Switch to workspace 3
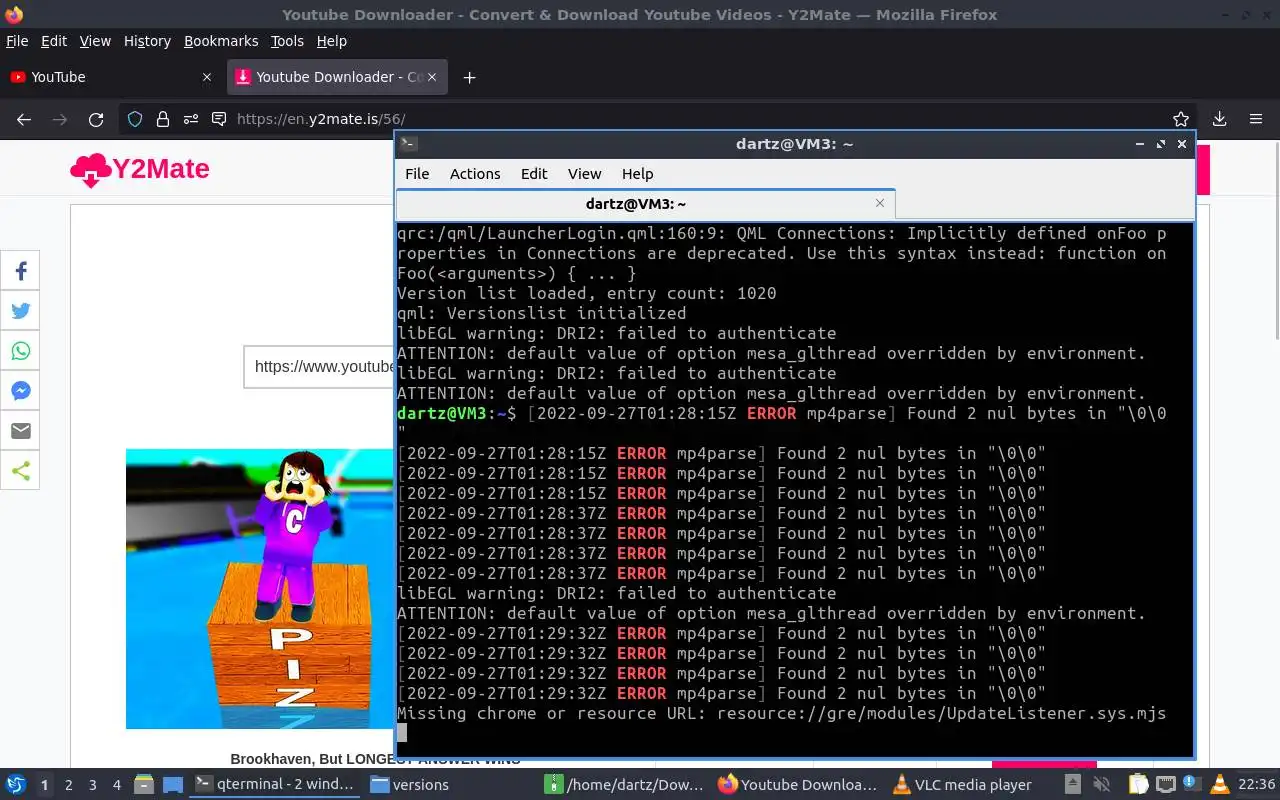Image resolution: width=1280 pixels, height=800 pixels. point(93,785)
